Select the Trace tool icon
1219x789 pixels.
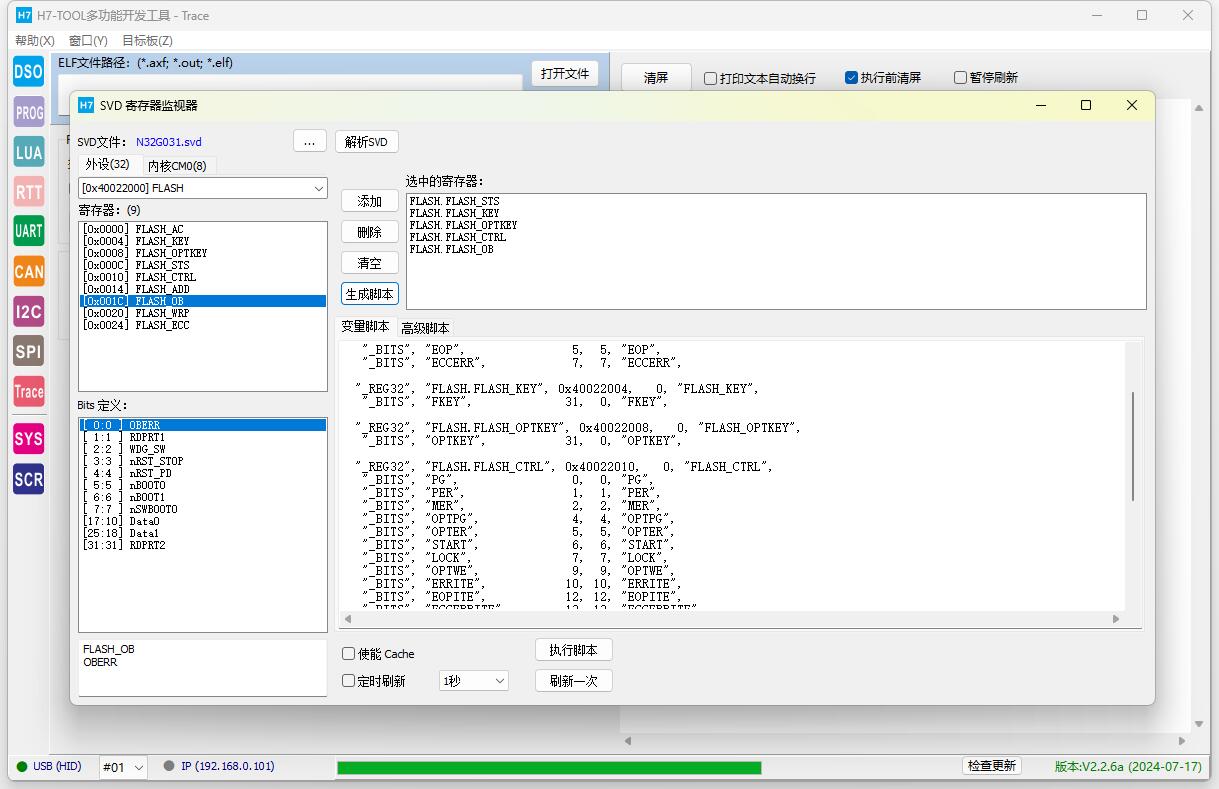point(29,392)
